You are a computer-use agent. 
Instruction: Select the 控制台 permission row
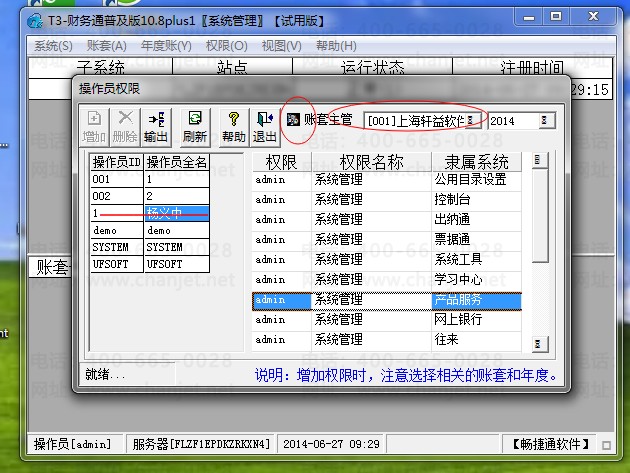pos(387,199)
